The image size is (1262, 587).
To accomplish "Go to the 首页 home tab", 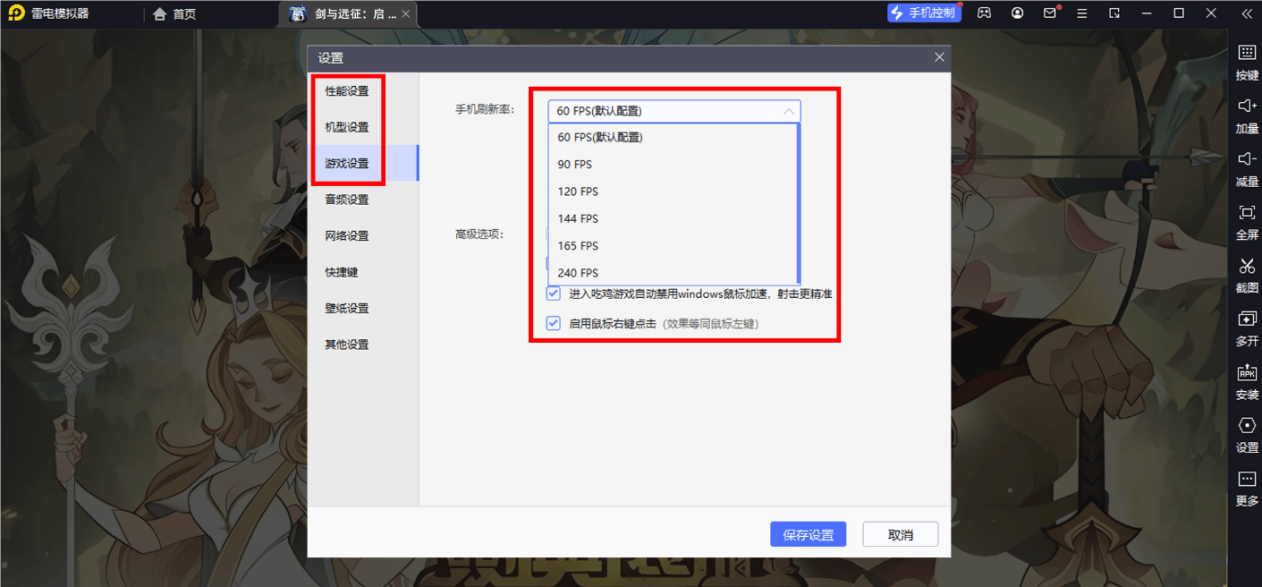I will coord(174,14).
